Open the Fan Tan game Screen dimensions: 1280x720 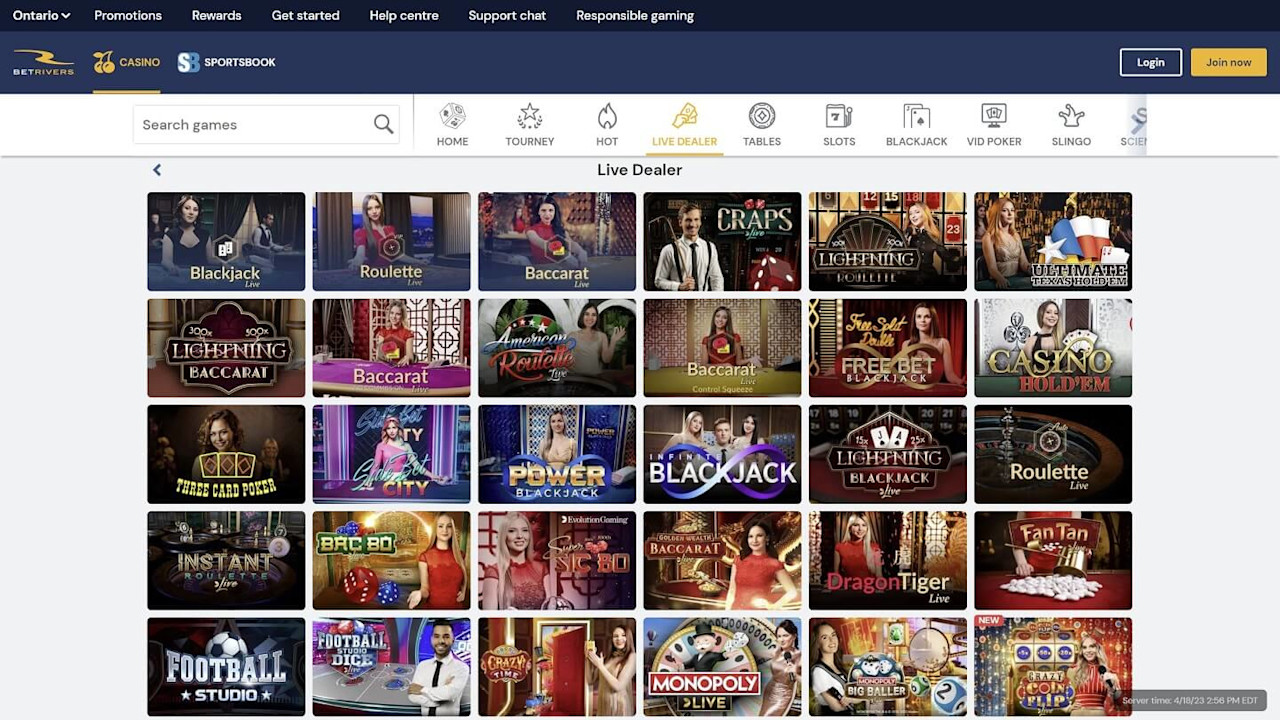click(x=1053, y=560)
